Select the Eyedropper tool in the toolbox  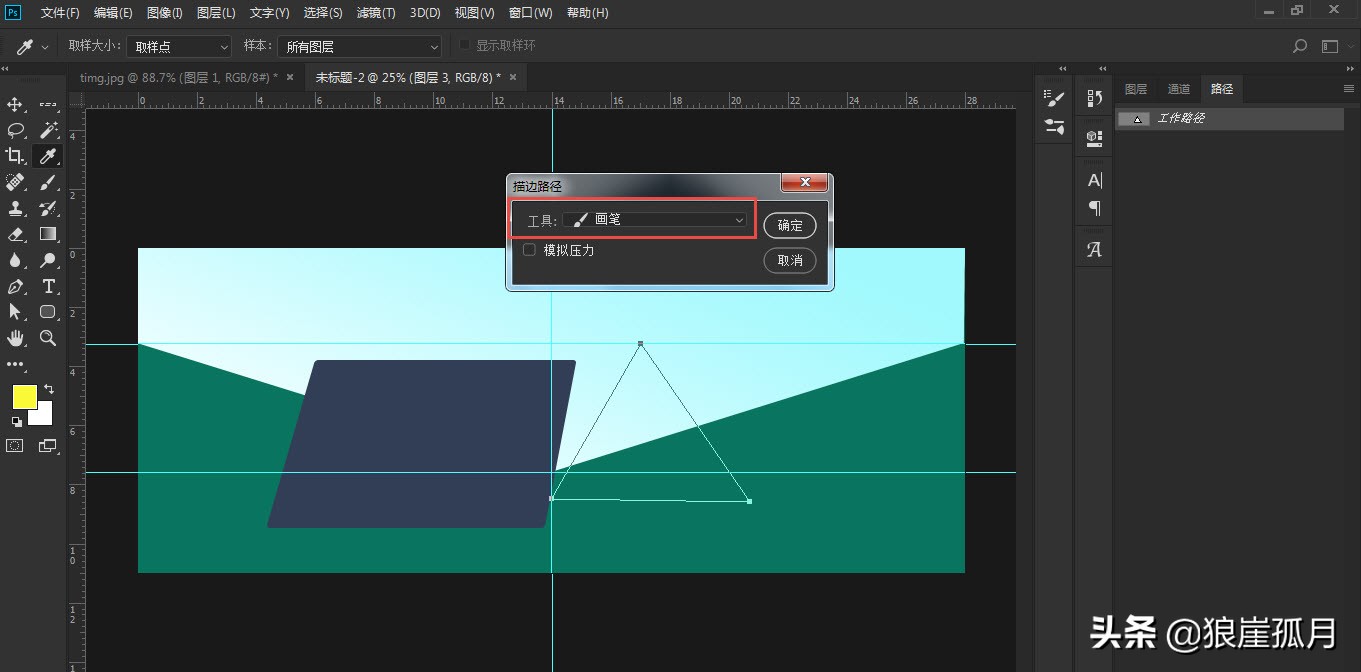tap(48, 156)
